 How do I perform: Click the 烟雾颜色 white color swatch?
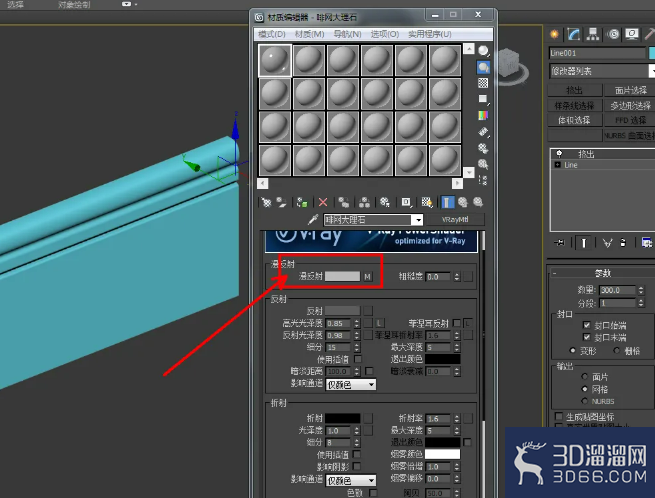[442, 454]
